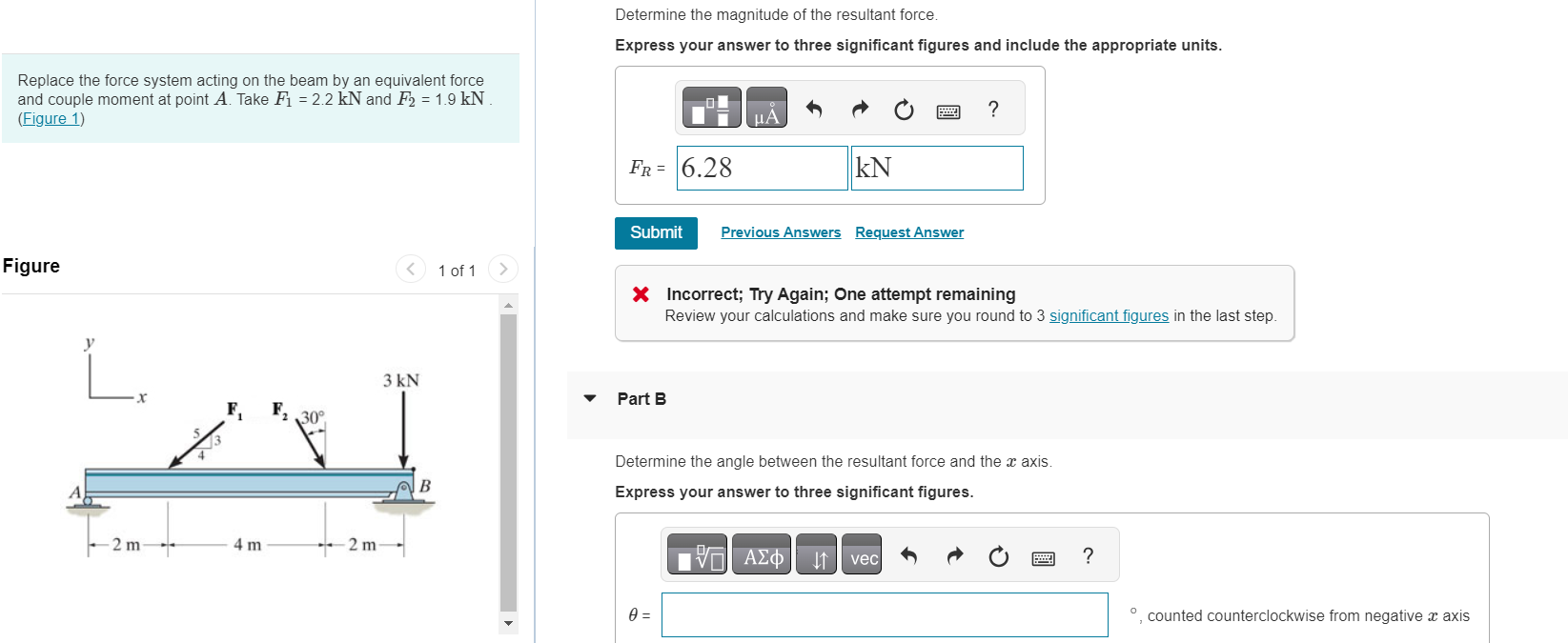
Task: Click the redo icon in Part A toolbar
Action: [x=858, y=108]
